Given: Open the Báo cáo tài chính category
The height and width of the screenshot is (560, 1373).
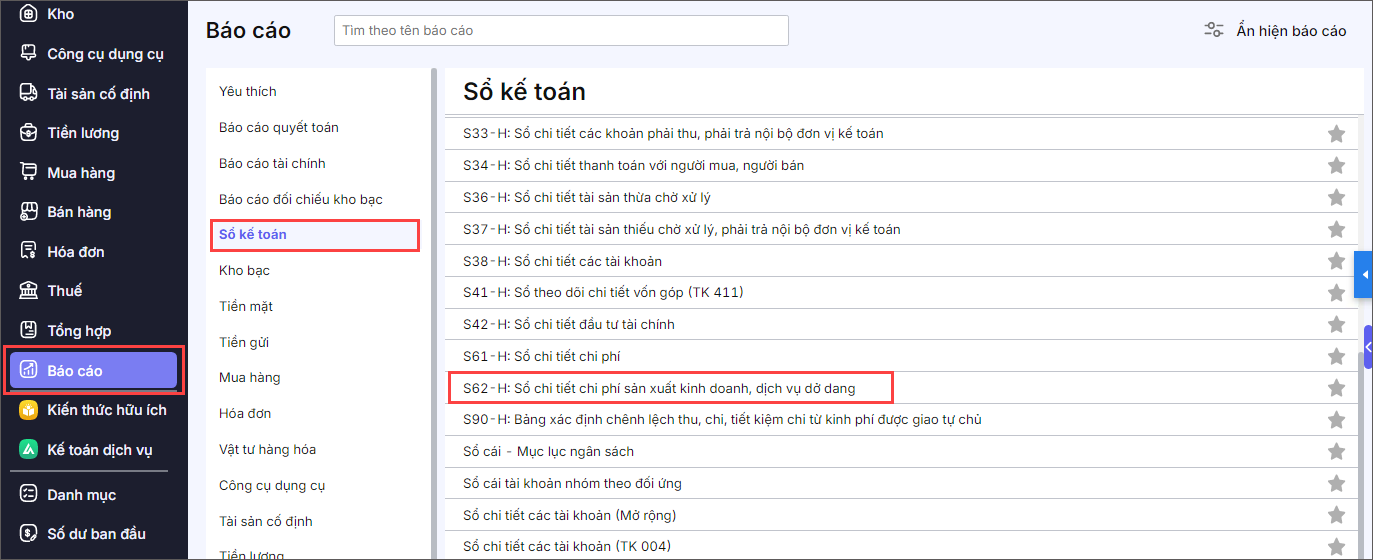Looking at the screenshot, I should pos(272,163).
